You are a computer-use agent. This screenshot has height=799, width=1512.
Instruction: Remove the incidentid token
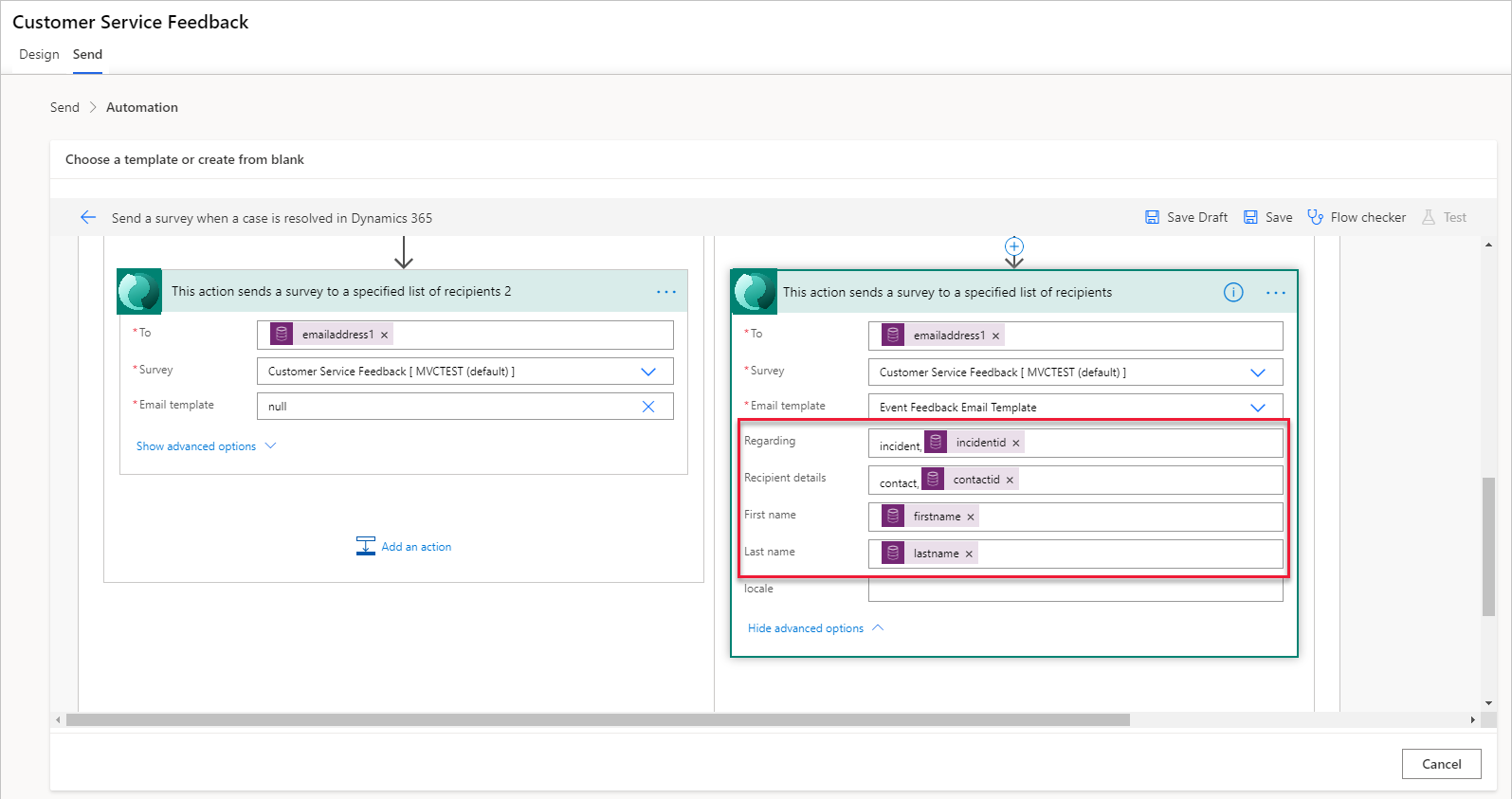(x=1015, y=443)
